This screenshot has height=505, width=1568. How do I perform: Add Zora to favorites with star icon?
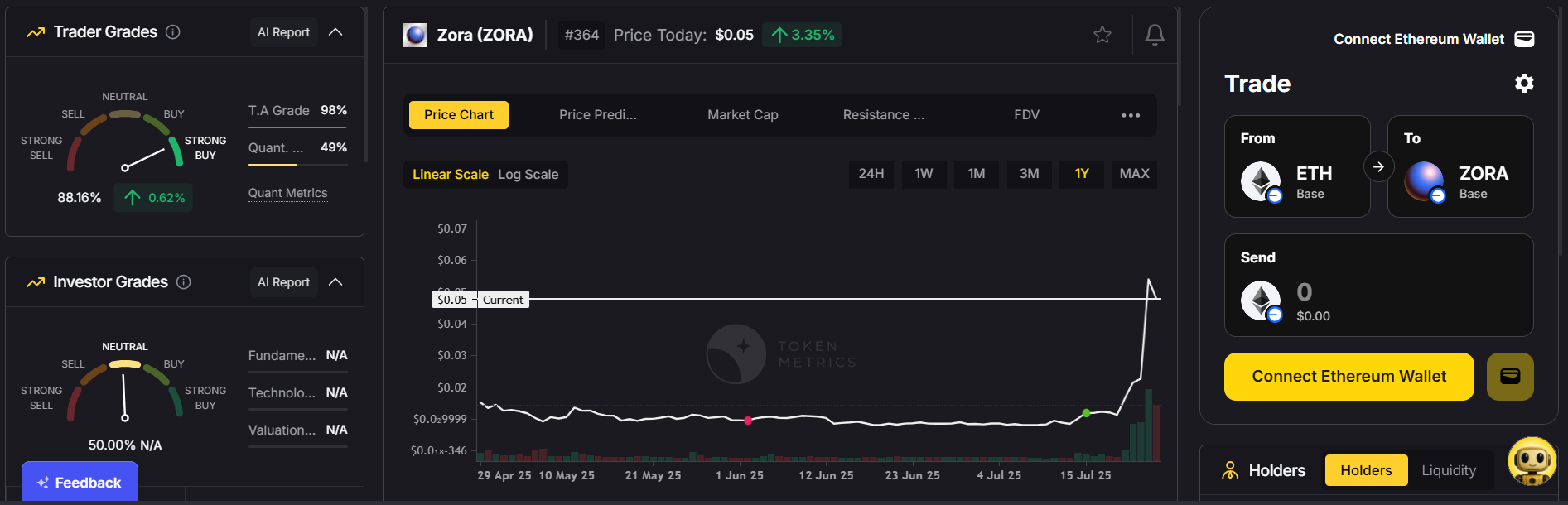coord(1102,35)
